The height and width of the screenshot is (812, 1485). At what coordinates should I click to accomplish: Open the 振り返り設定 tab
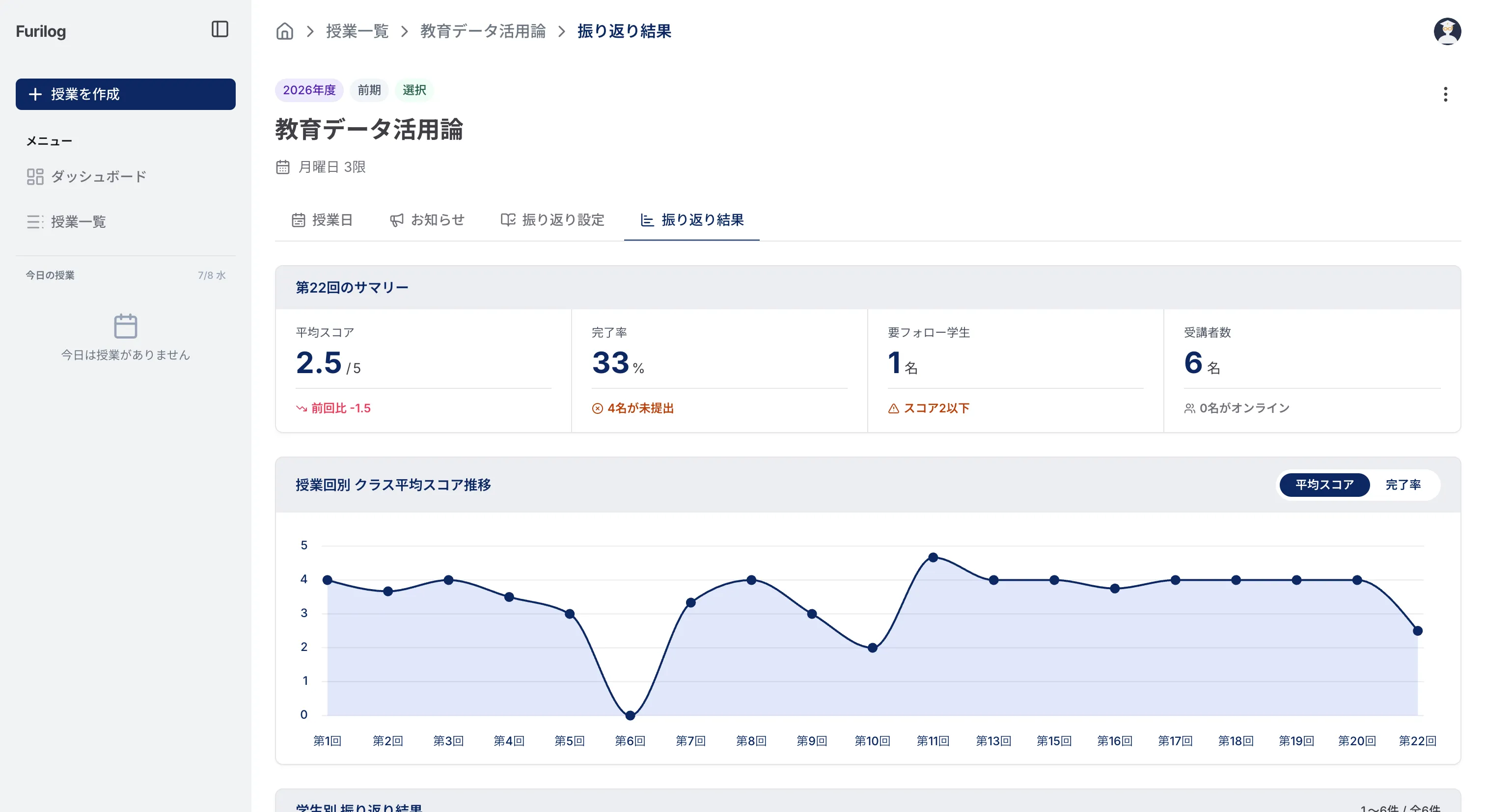[552, 220]
